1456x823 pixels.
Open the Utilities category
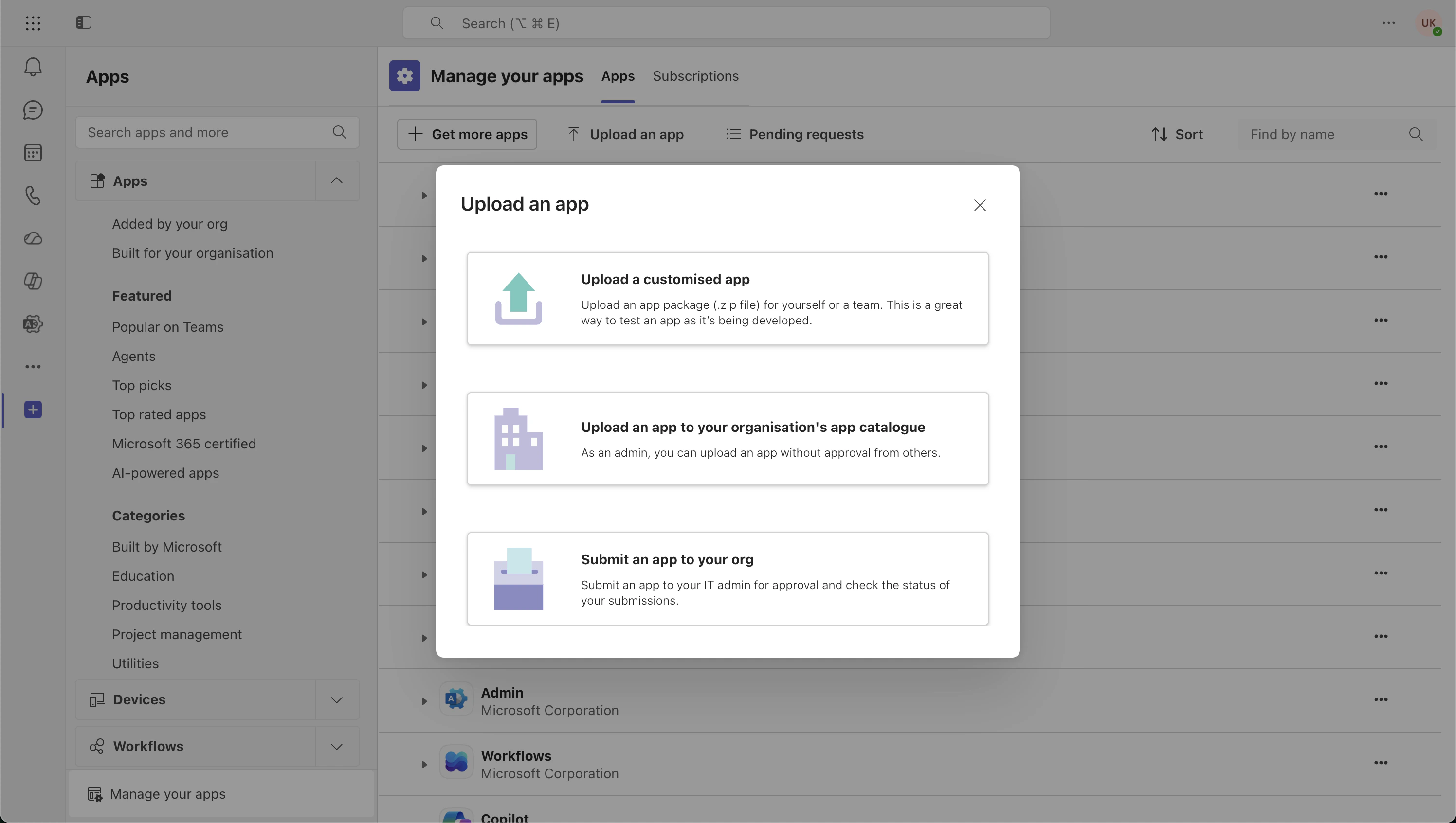click(x=135, y=663)
